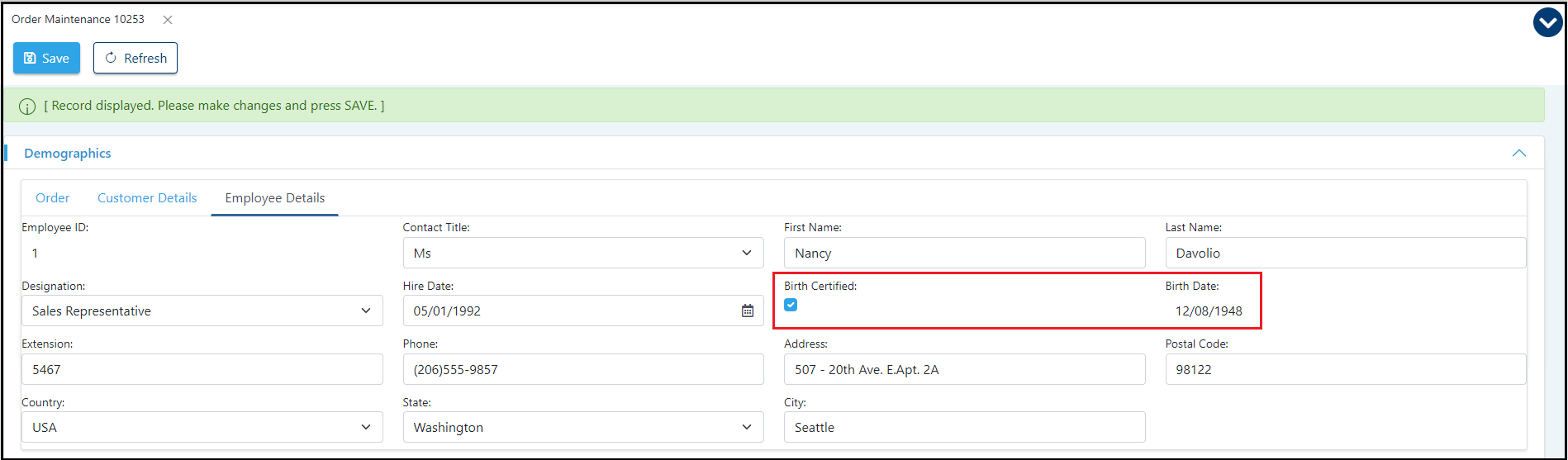Toggle the Birth Certified checkbox
1568x460 pixels.
click(x=791, y=305)
